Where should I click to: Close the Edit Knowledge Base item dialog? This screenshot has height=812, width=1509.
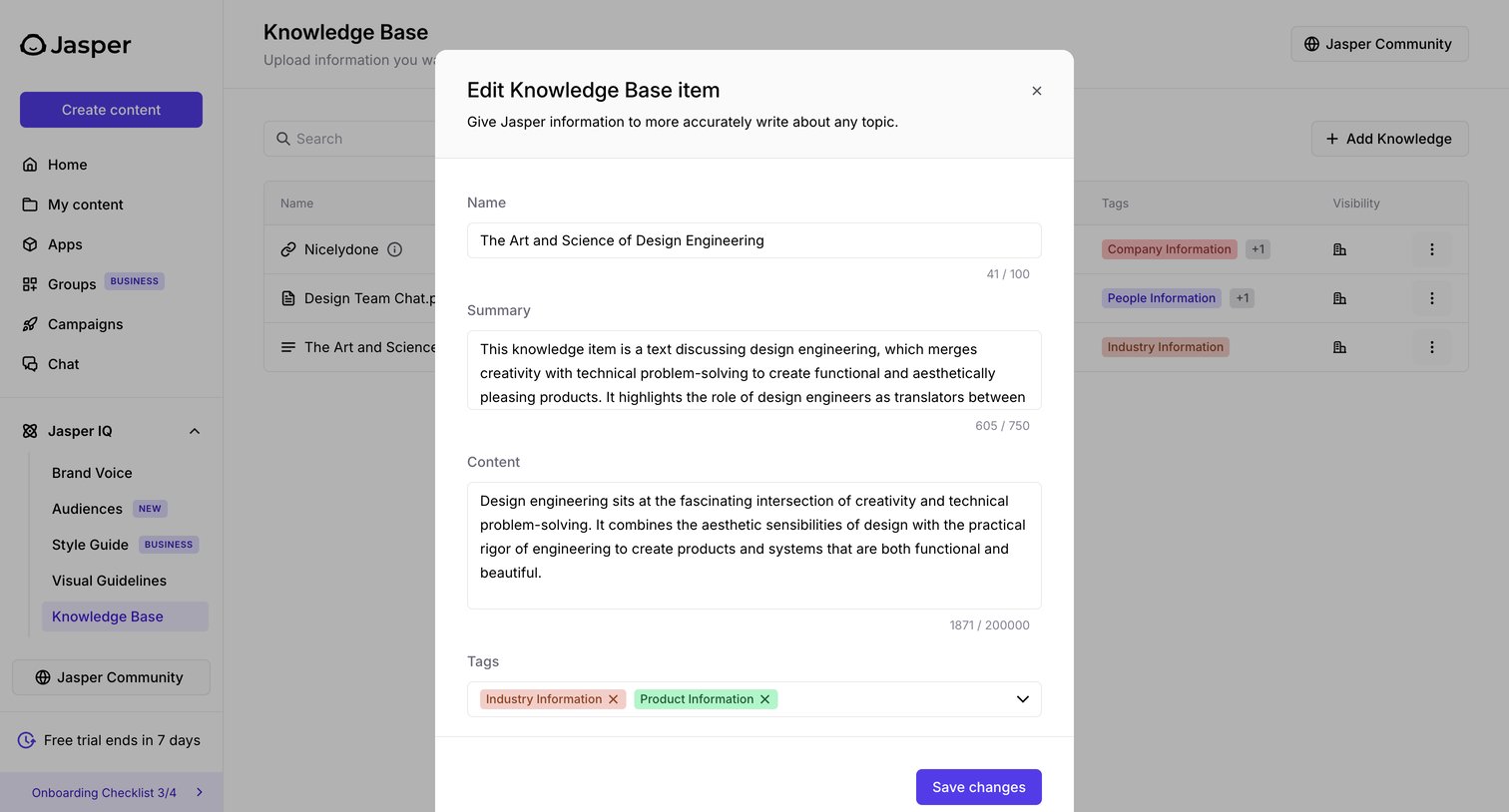[1037, 91]
